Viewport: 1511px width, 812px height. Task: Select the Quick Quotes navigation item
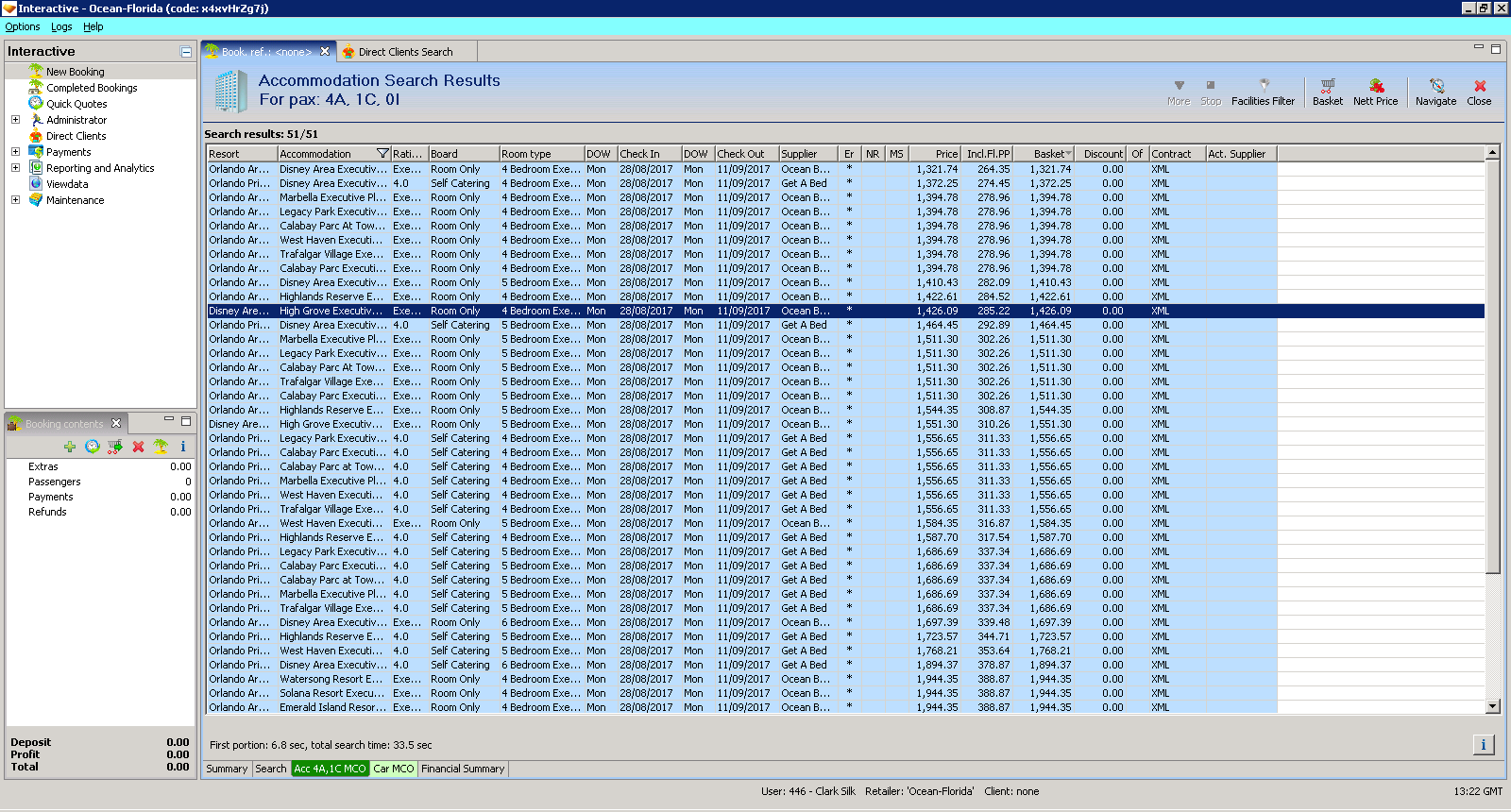click(76, 104)
